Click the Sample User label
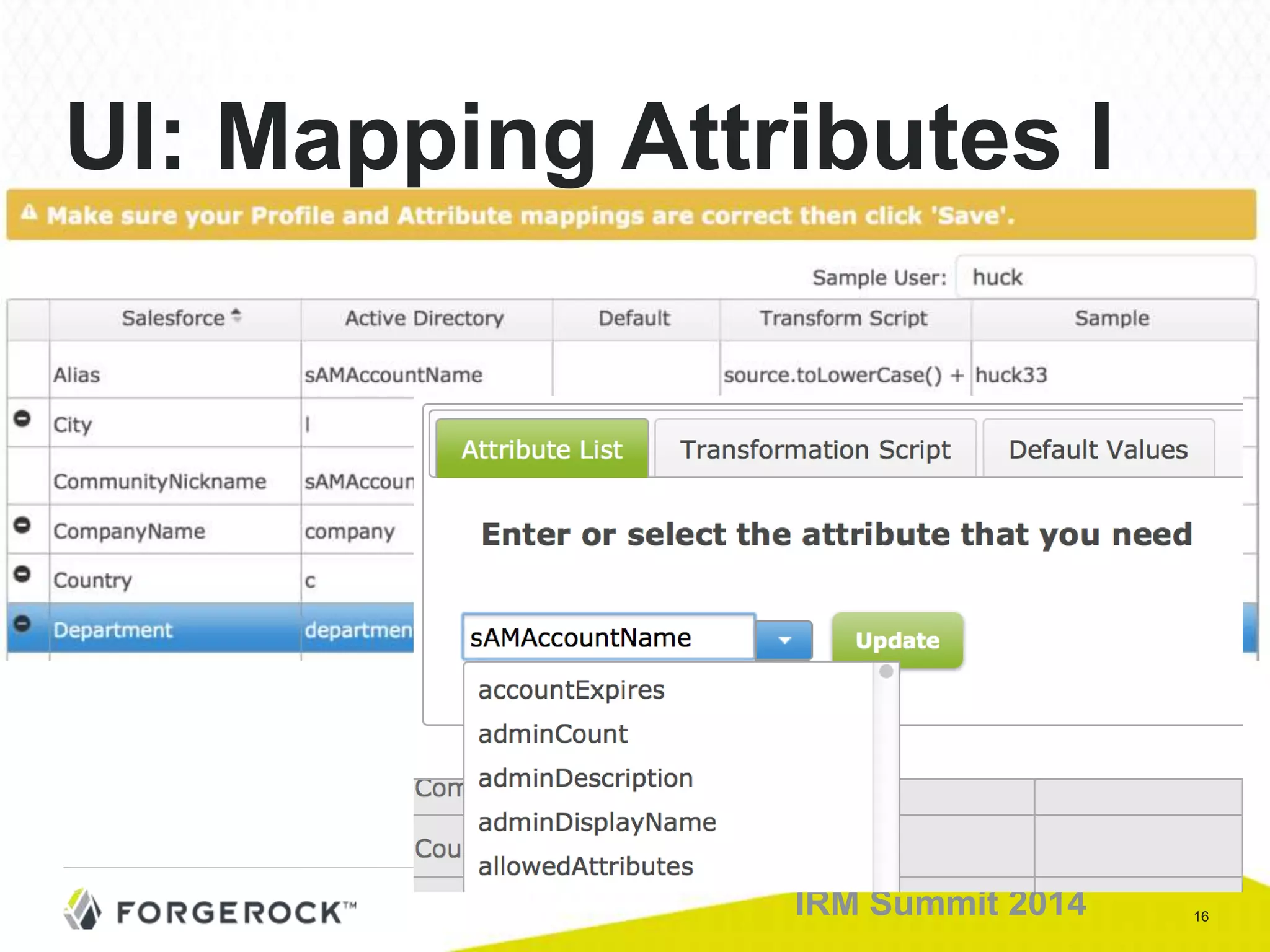The width and height of the screenshot is (1270, 952). pyautogui.click(x=879, y=277)
